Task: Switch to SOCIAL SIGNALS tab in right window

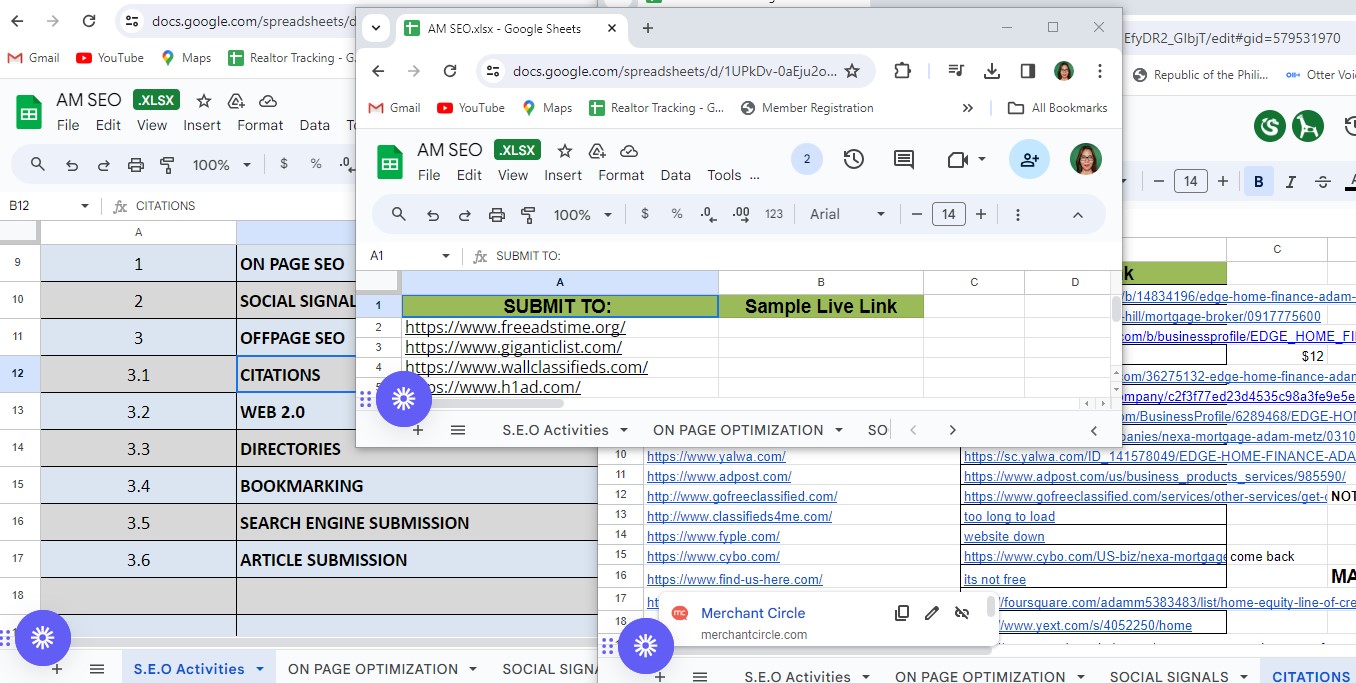Action: pos(1169,677)
